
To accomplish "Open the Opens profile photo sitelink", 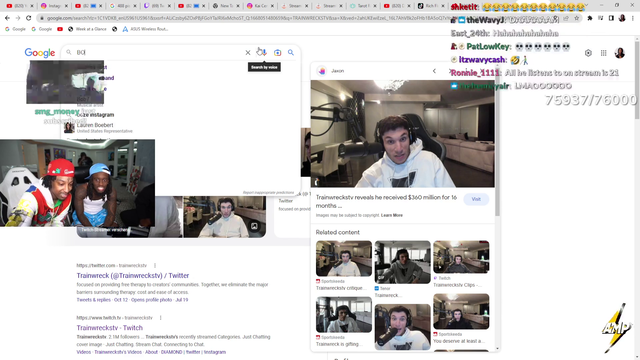I will click(x=151, y=300).
